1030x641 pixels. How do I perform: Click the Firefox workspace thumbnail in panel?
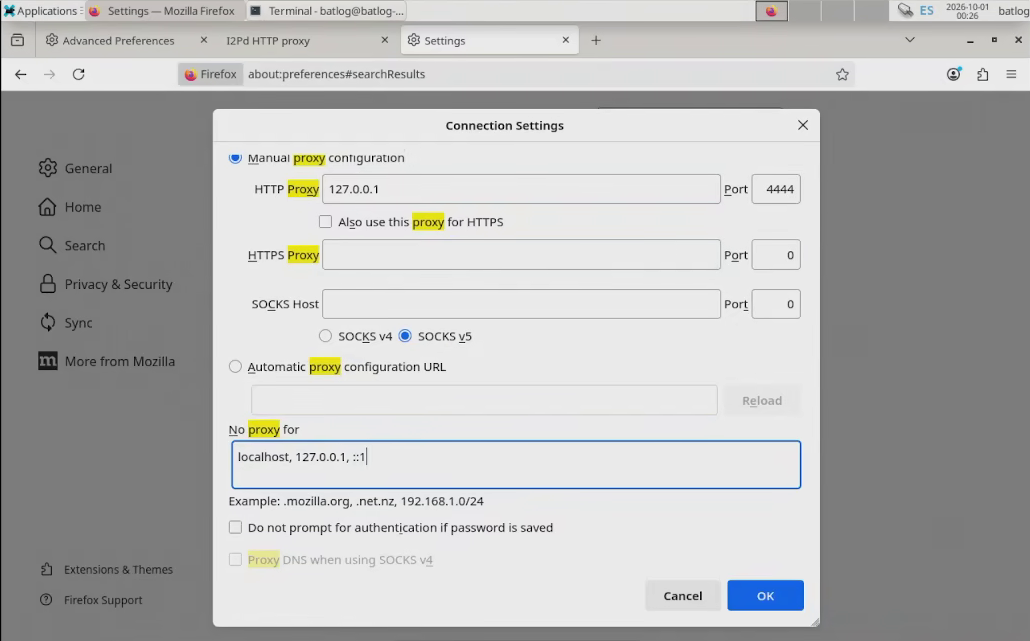[771, 11]
